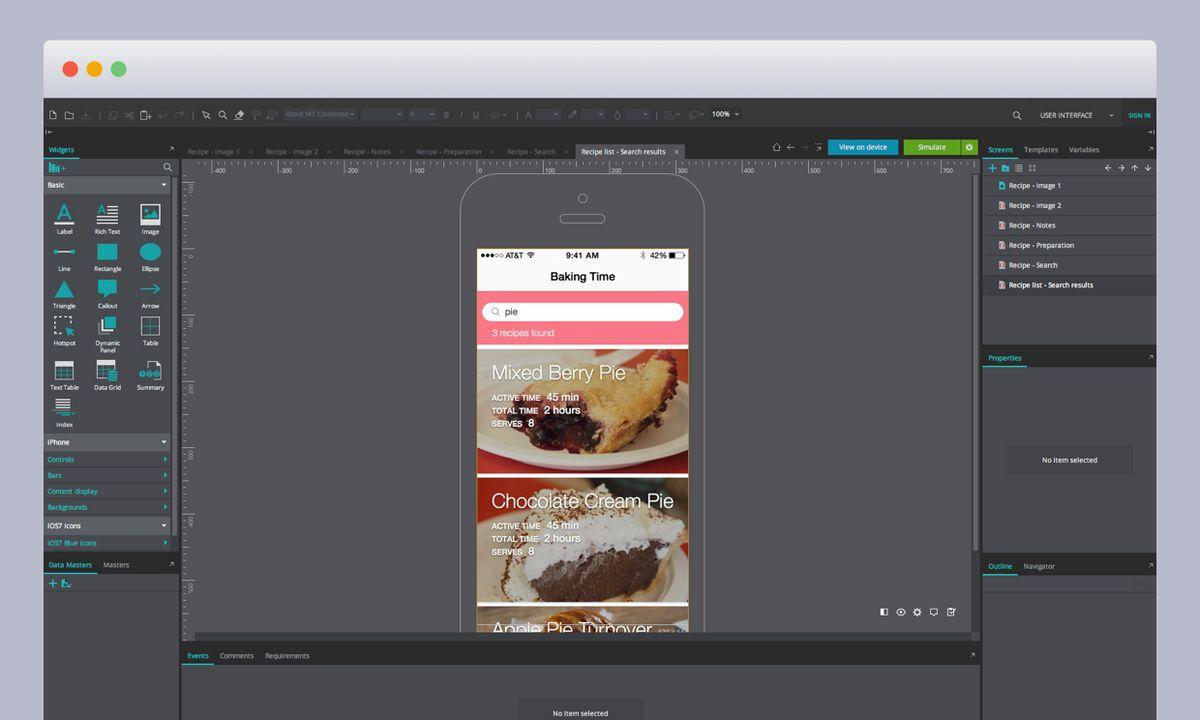The width and height of the screenshot is (1200, 720).
Task: Toggle bold text formatting
Action: 446,115
